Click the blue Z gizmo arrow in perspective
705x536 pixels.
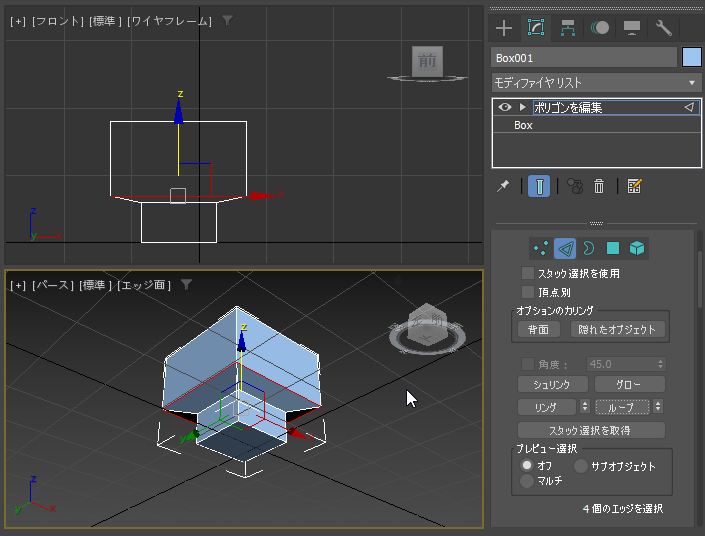[x=241, y=342]
